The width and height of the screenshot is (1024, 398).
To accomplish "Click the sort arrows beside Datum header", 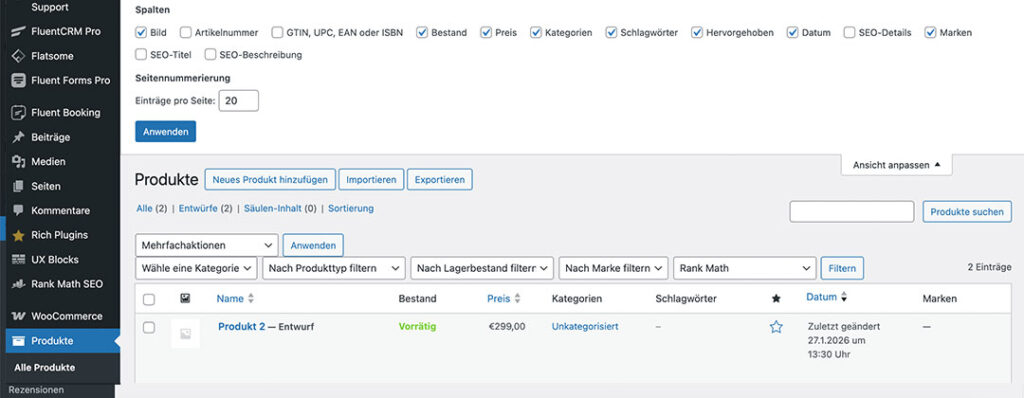I will coord(844,297).
